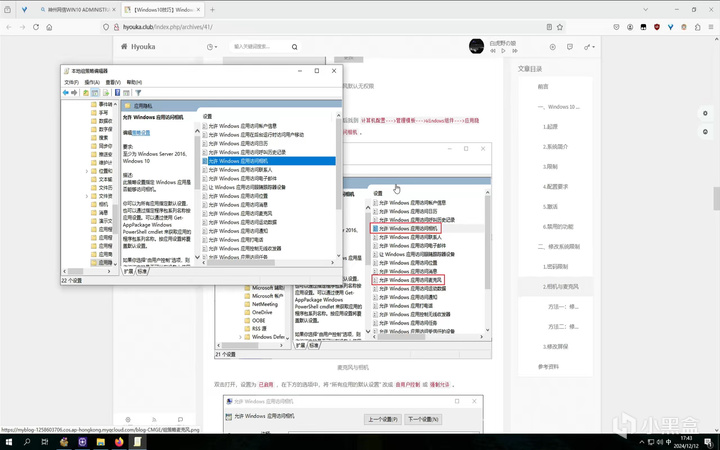Show hidden system tray icons chevron
Viewport: 720px width, 450px height.
click(641, 442)
